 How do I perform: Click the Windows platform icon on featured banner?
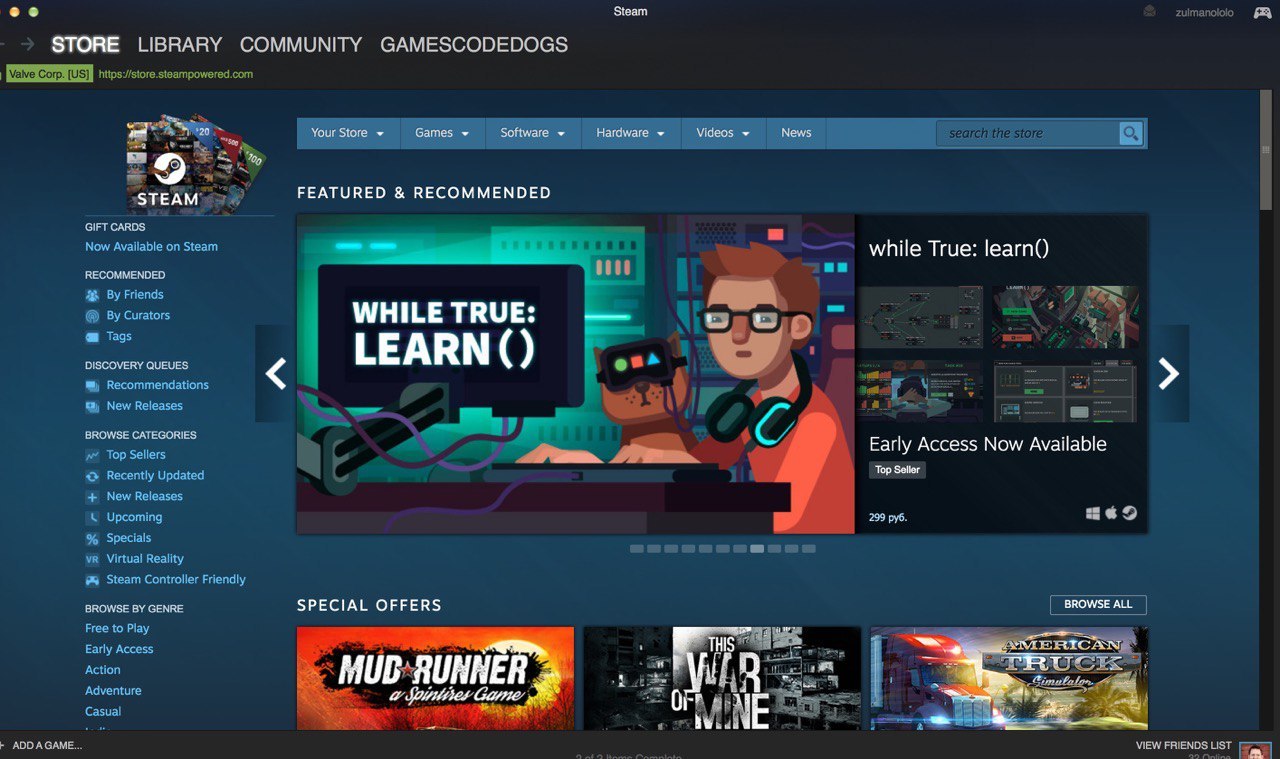(1092, 512)
